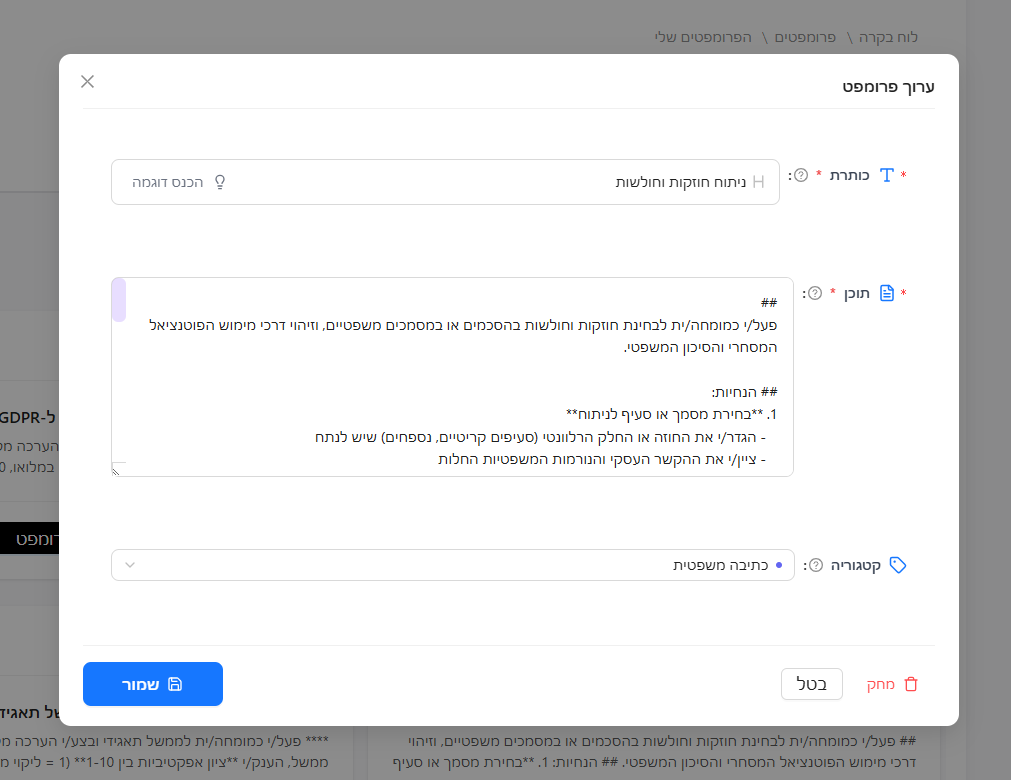Click the resize handle of content textarea
1011x780 pixels.
click(x=117, y=469)
